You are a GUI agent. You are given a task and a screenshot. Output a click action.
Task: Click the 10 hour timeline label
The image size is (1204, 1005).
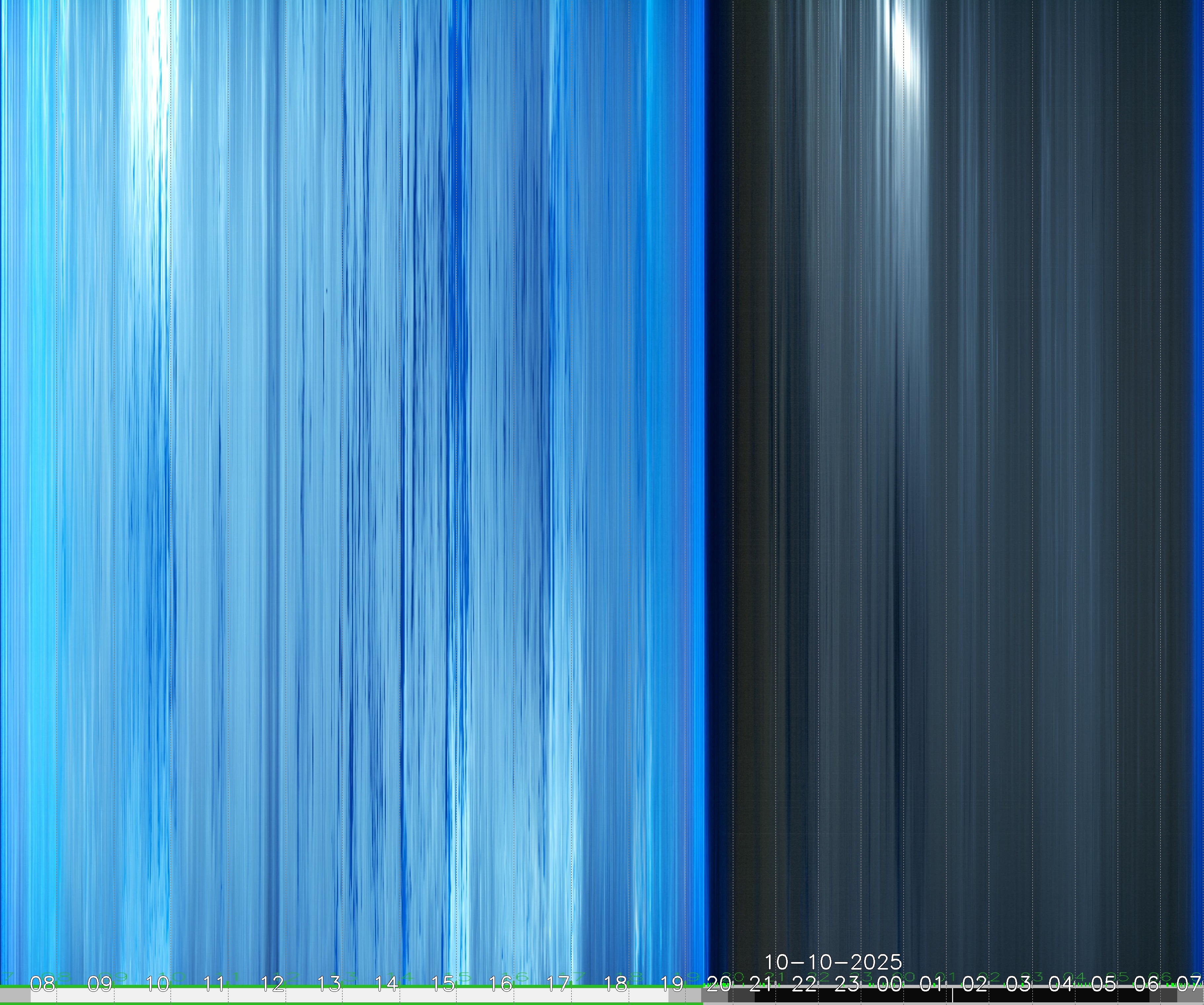[157, 985]
